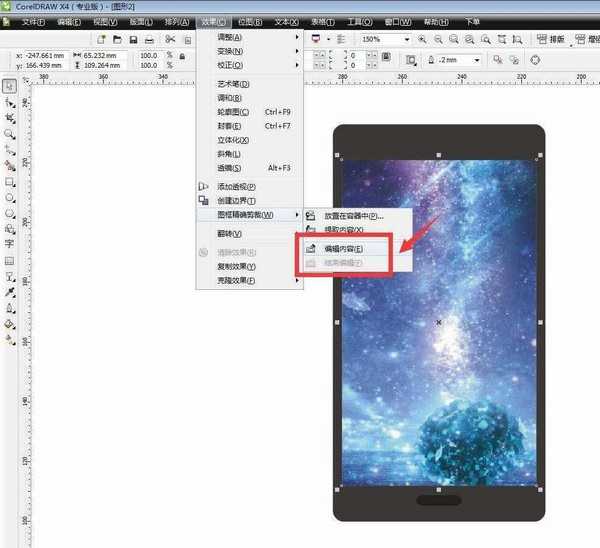Click the Zoom To All Objects icon
The width and height of the screenshot is (600, 548).
[470, 39]
